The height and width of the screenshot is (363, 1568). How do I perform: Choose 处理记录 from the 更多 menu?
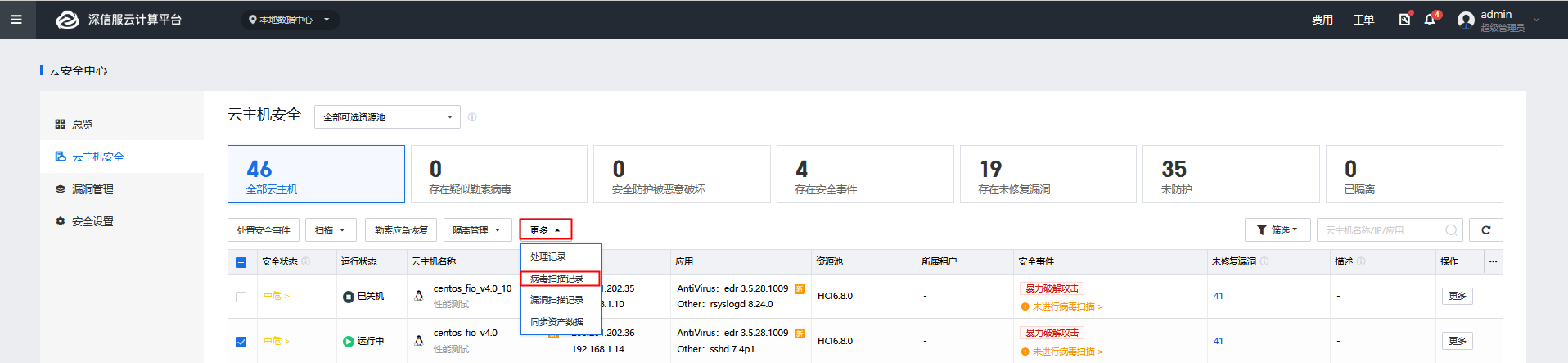(561, 256)
